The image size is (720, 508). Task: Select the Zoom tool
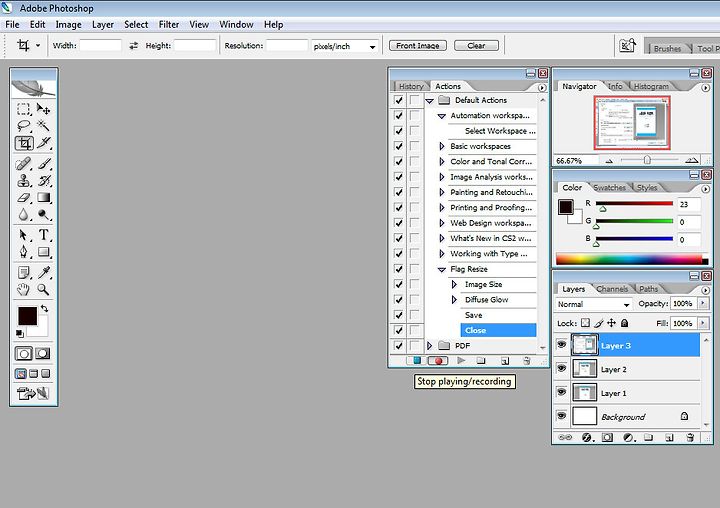[x=44, y=289]
